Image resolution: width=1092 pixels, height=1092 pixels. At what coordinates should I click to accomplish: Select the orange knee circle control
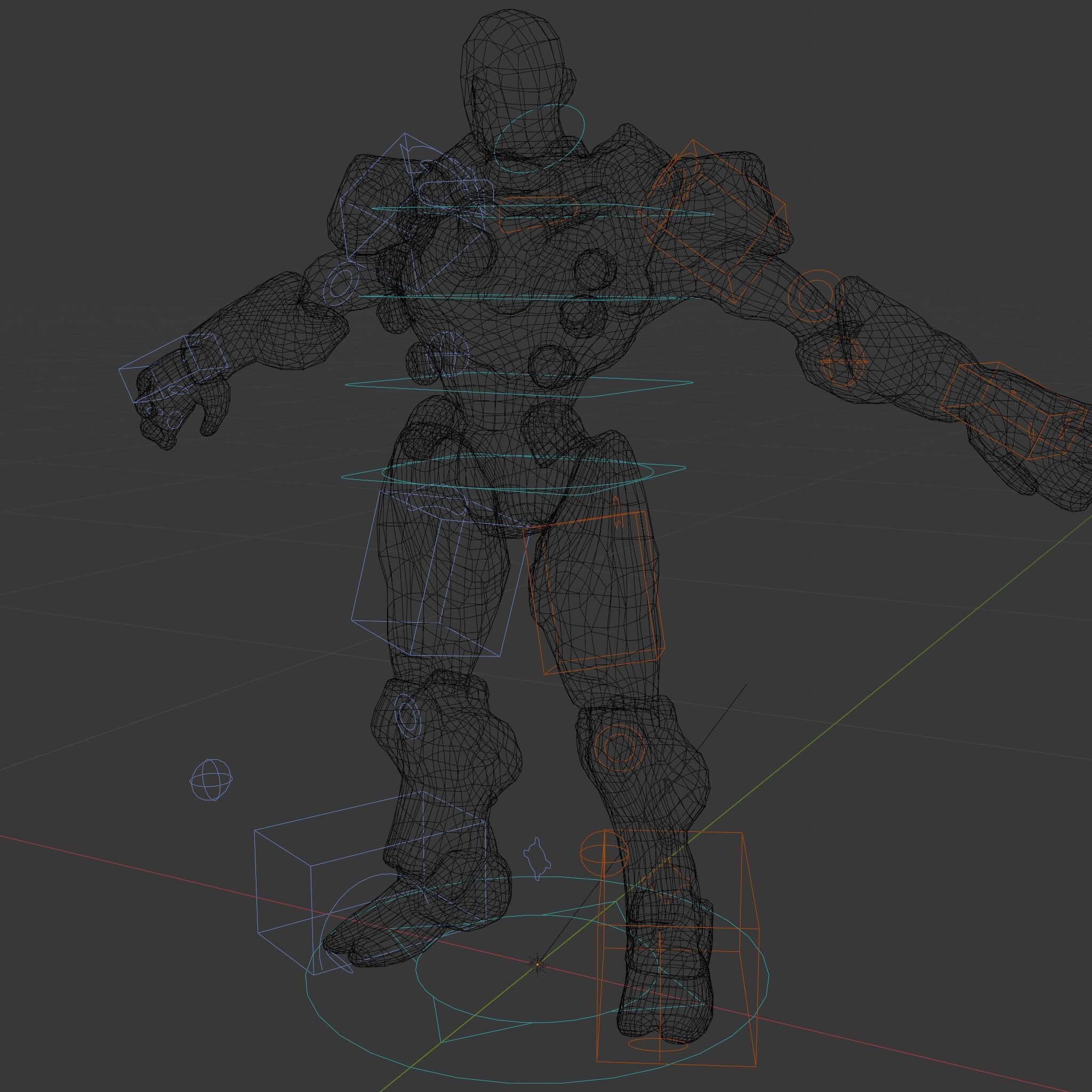[x=620, y=747]
